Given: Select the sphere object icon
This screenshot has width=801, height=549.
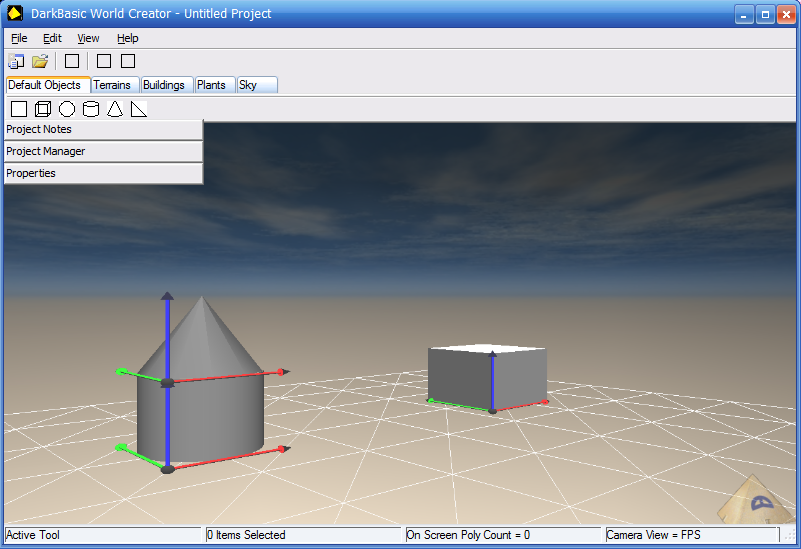Looking at the screenshot, I should (67, 109).
